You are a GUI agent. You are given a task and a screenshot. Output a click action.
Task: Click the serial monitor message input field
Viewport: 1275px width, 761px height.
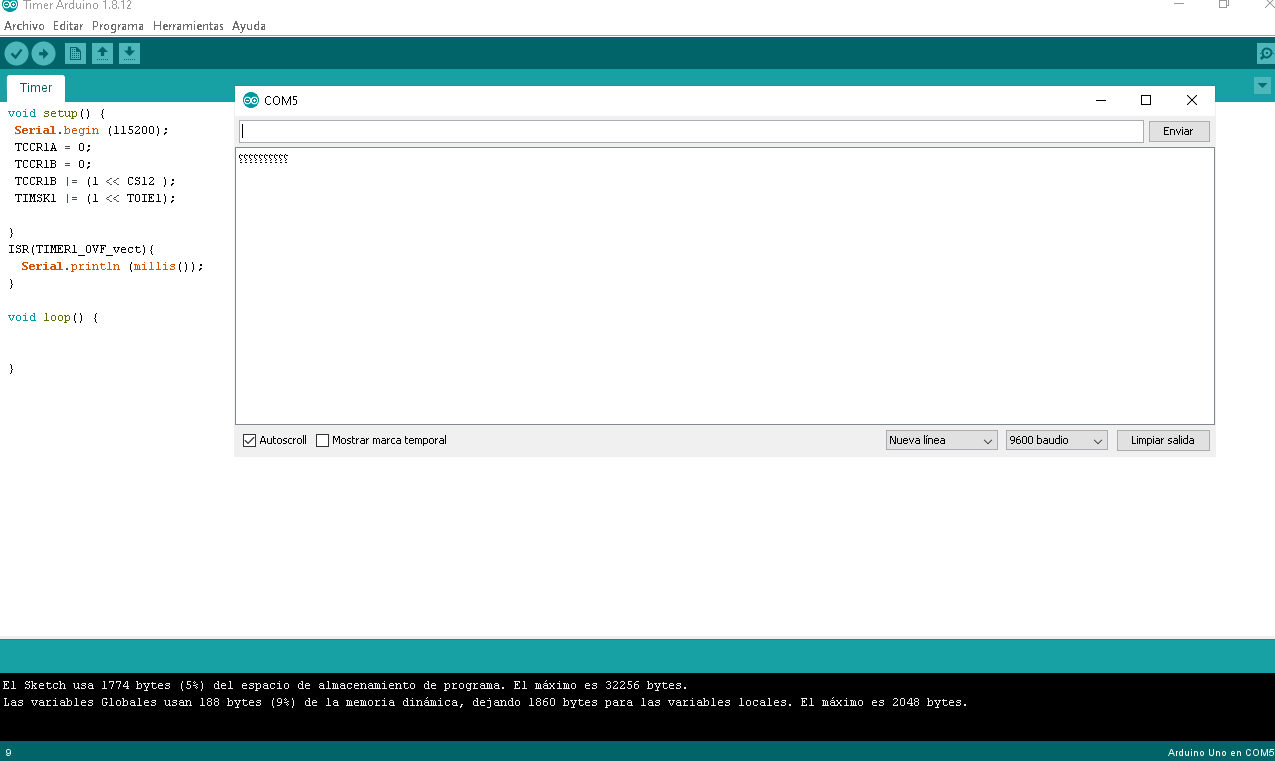tap(691, 131)
